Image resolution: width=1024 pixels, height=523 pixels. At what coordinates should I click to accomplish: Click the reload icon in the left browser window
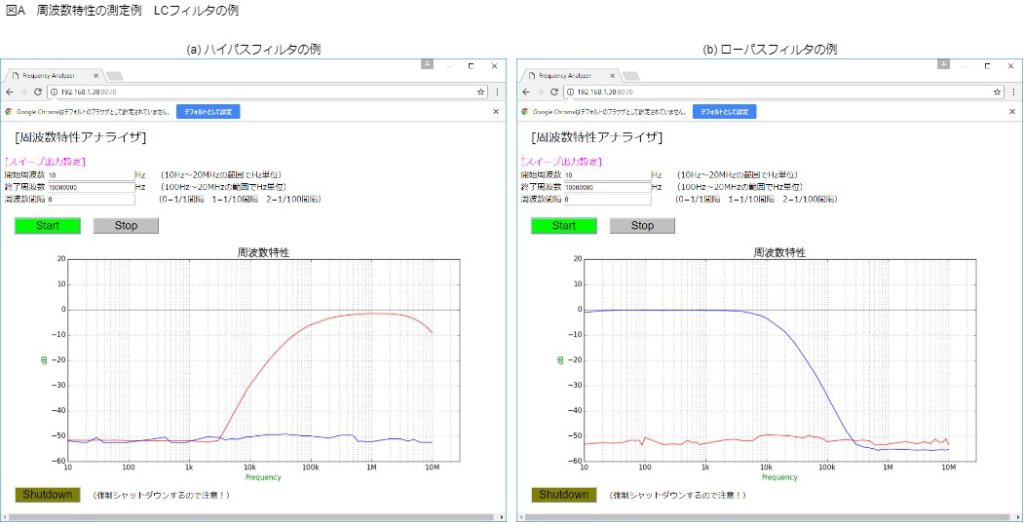(37, 92)
